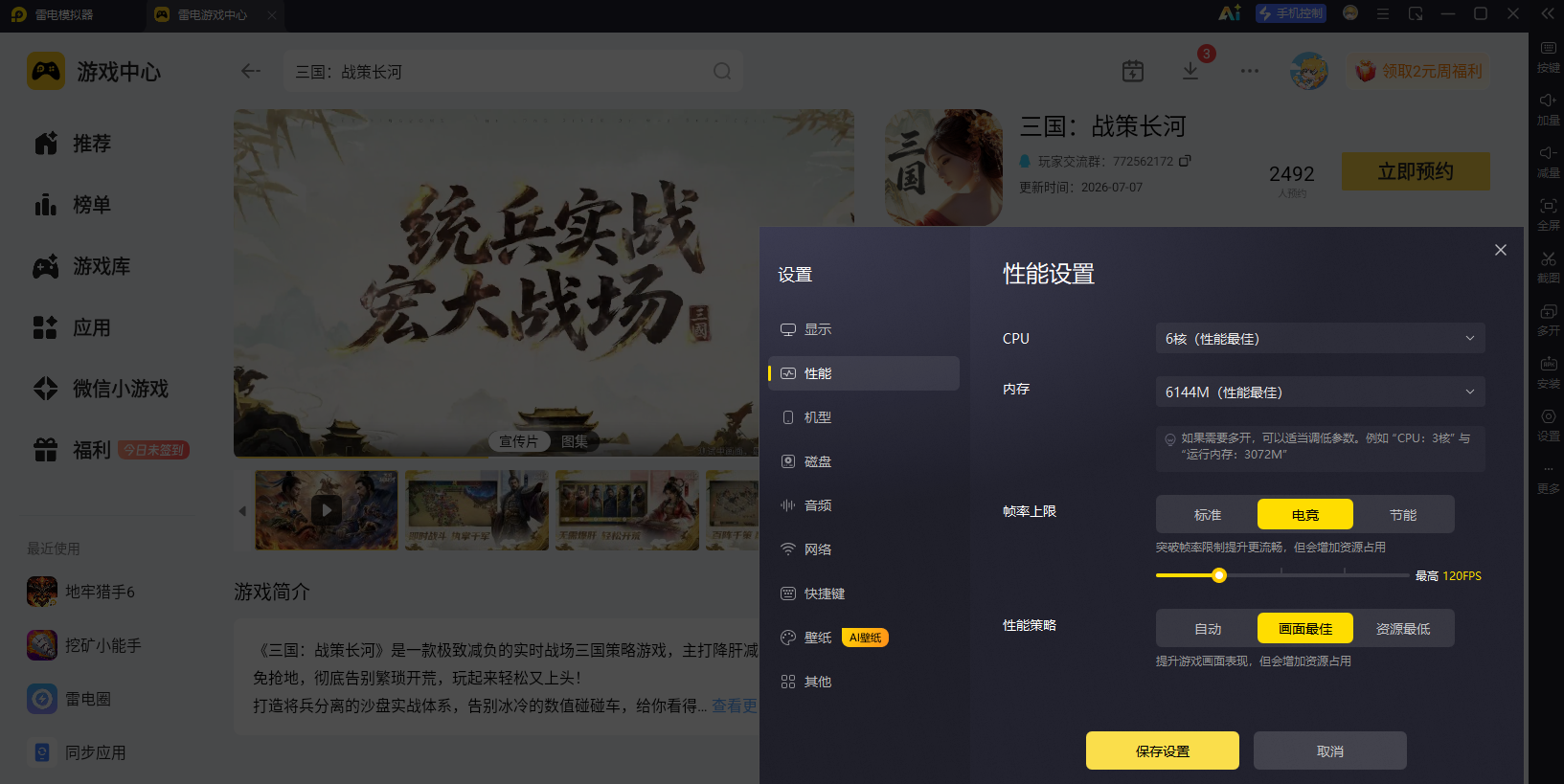Viewport: 1564px width, 784px height.
Task: Open the hamburger menu in title bar
Action: [x=1383, y=13]
